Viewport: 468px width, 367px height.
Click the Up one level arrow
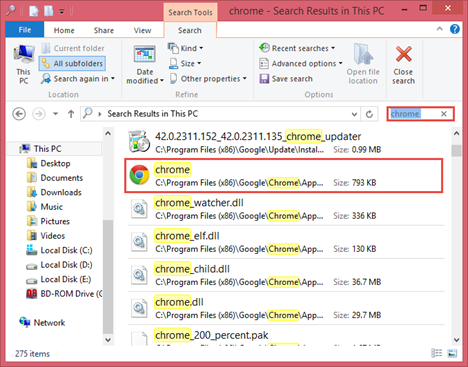71,114
